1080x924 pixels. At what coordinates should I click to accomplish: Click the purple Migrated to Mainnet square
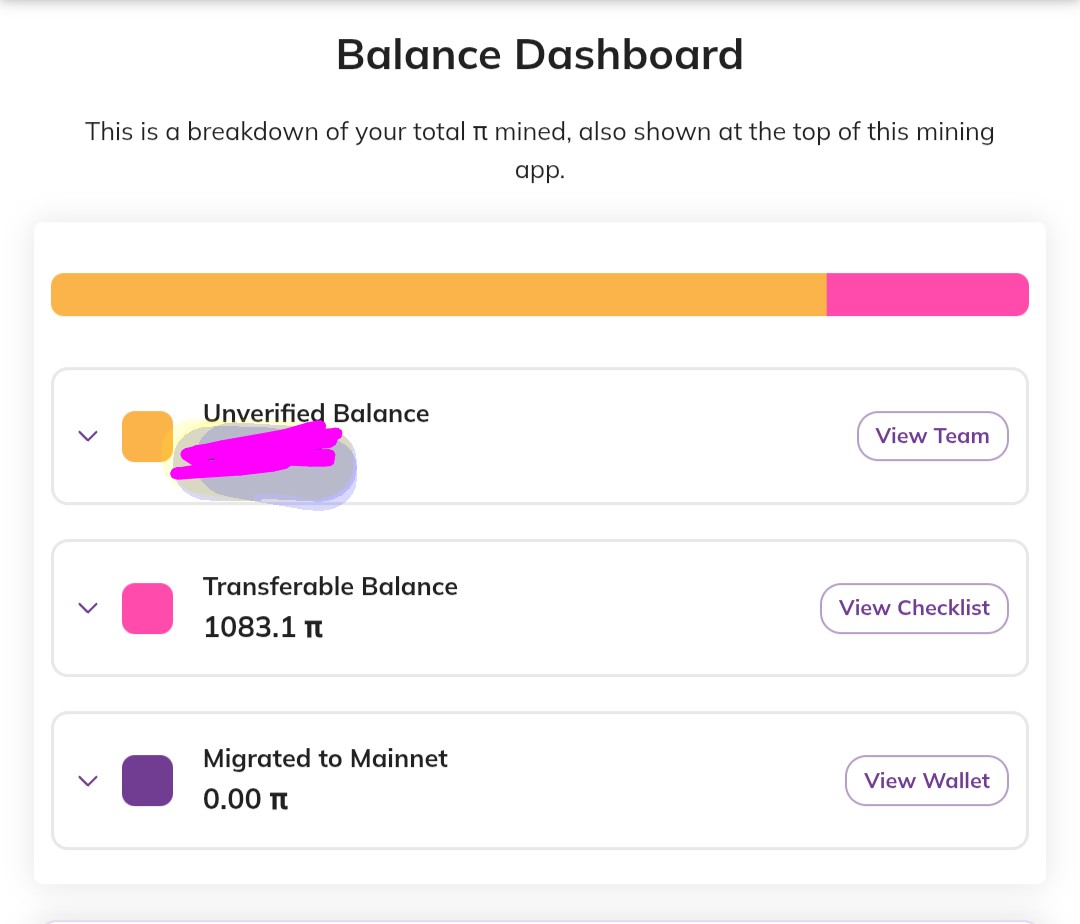(x=147, y=781)
